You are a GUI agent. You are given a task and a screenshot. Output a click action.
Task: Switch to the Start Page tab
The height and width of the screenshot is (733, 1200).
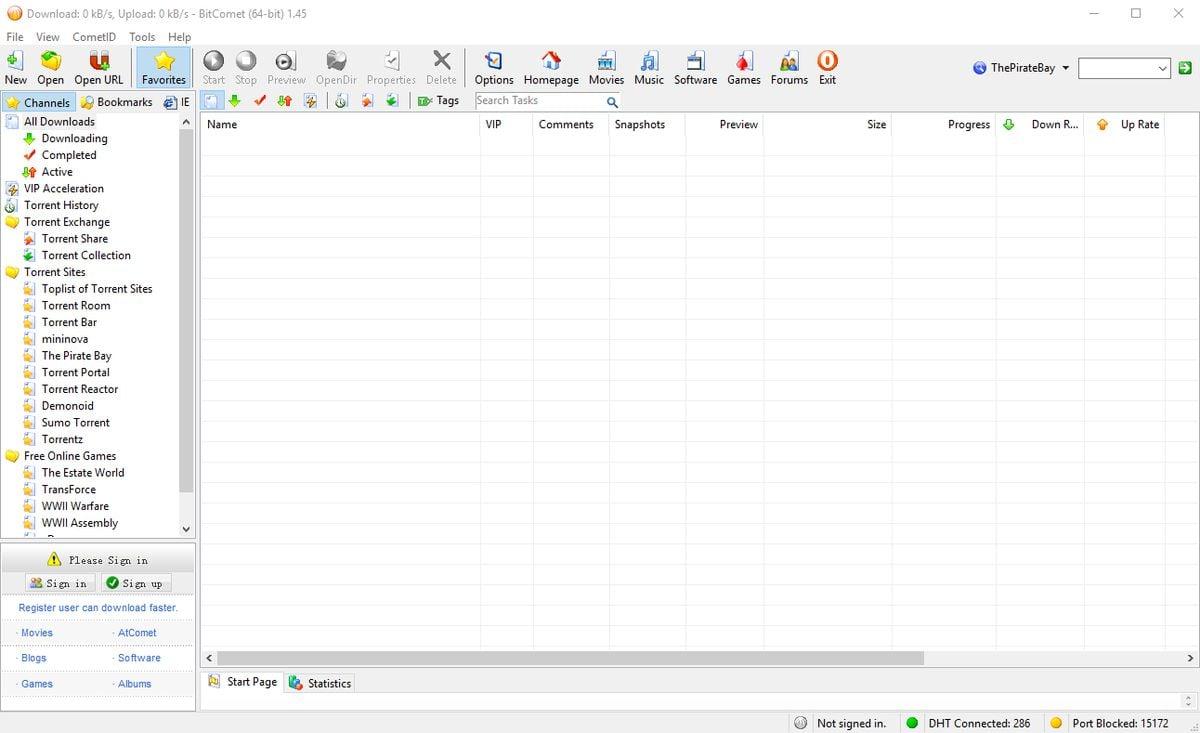click(243, 682)
